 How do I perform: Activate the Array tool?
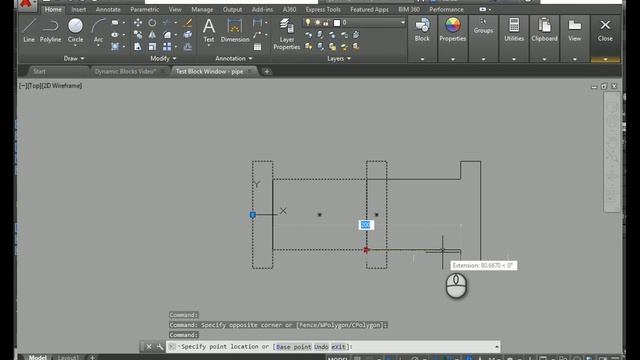point(167,47)
